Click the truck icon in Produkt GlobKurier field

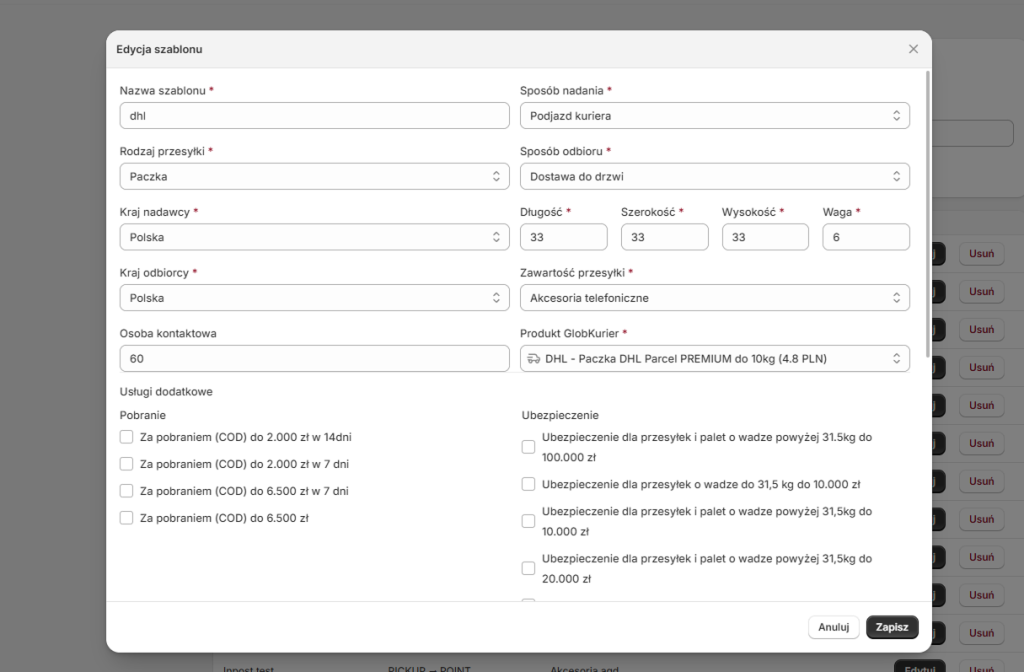click(x=534, y=359)
